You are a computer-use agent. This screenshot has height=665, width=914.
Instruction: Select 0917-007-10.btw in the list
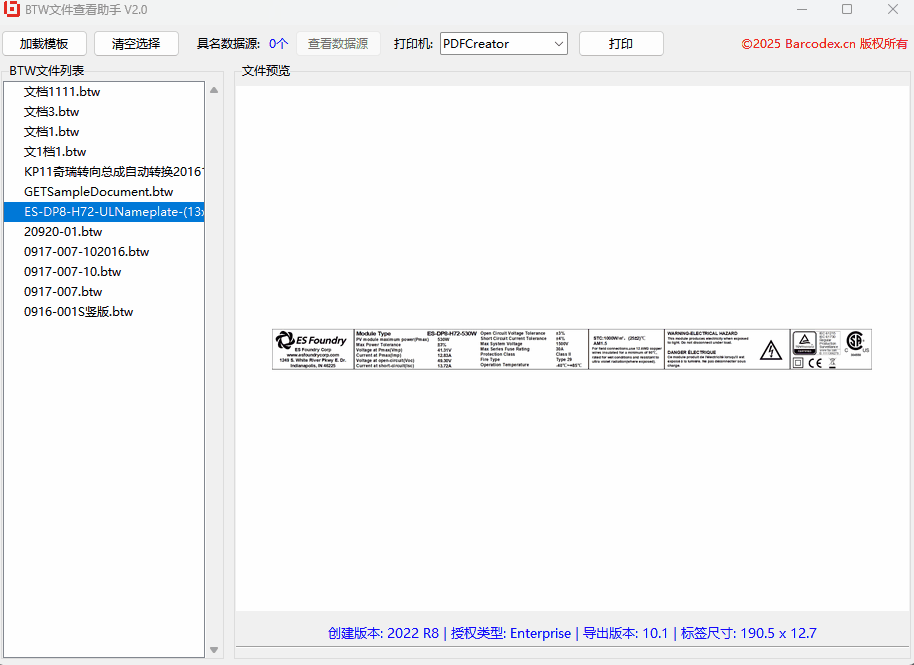104,272
